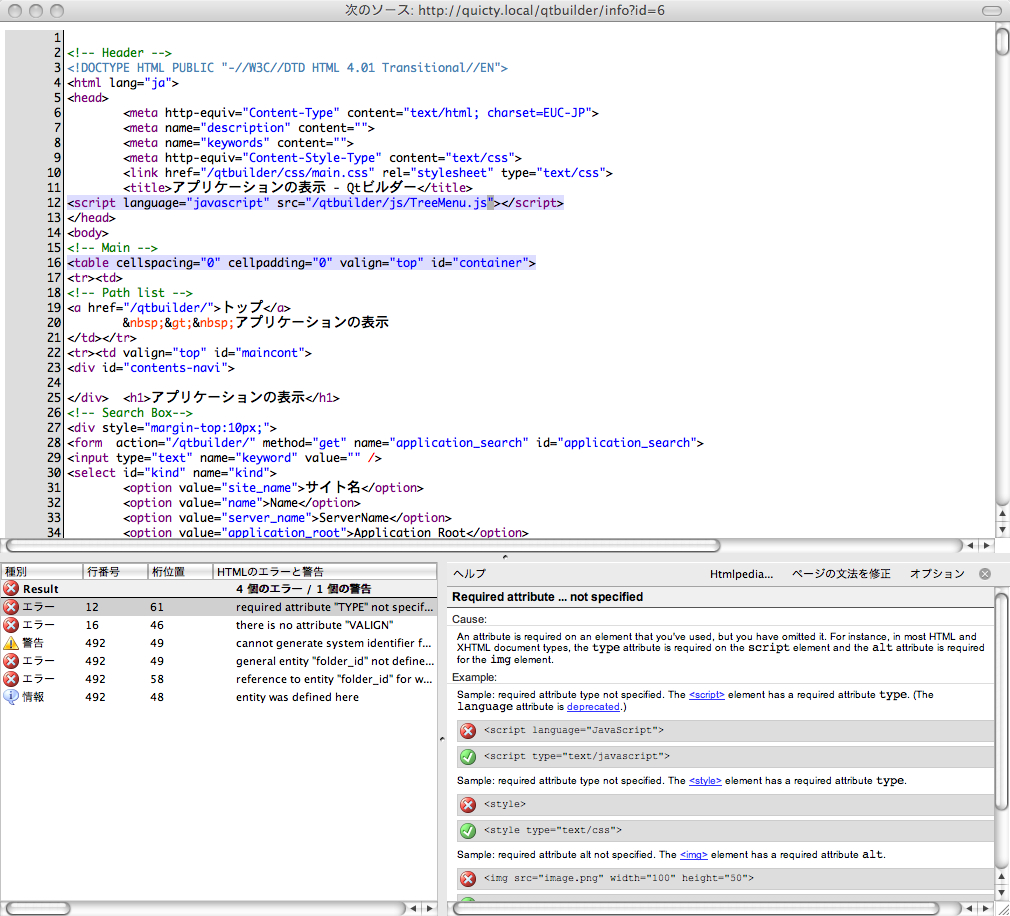The height and width of the screenshot is (916, 1010).
Task: Click ページの文法を修正 to fix page syntax
Action: click(x=840, y=574)
